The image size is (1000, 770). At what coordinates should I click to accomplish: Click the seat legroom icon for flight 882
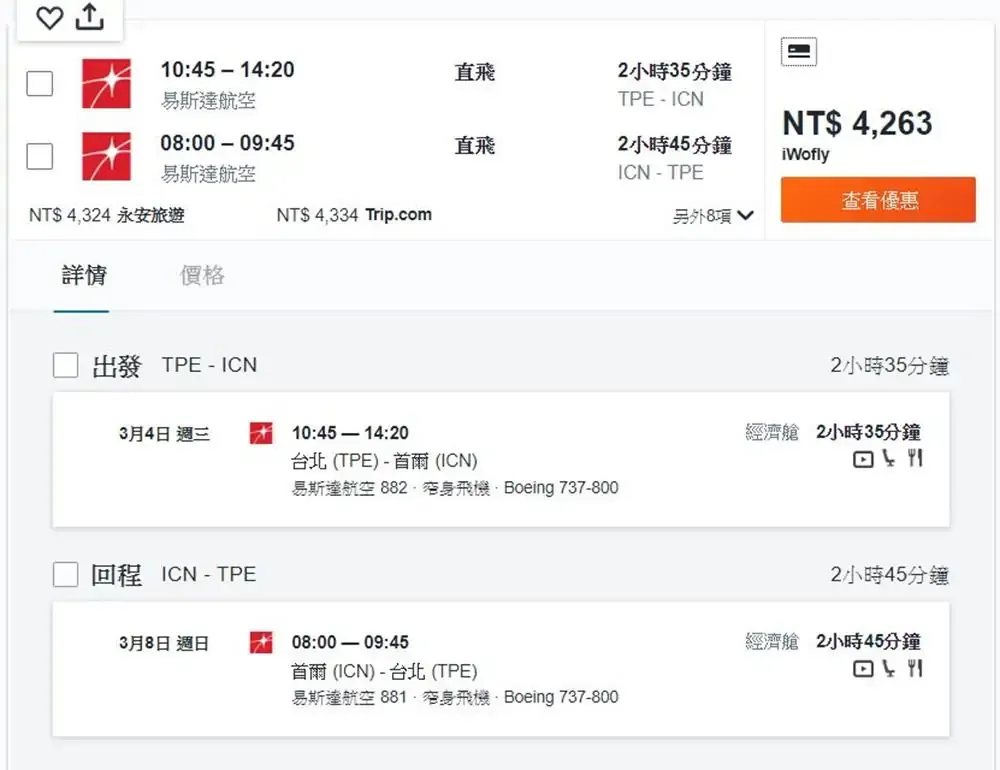point(888,459)
